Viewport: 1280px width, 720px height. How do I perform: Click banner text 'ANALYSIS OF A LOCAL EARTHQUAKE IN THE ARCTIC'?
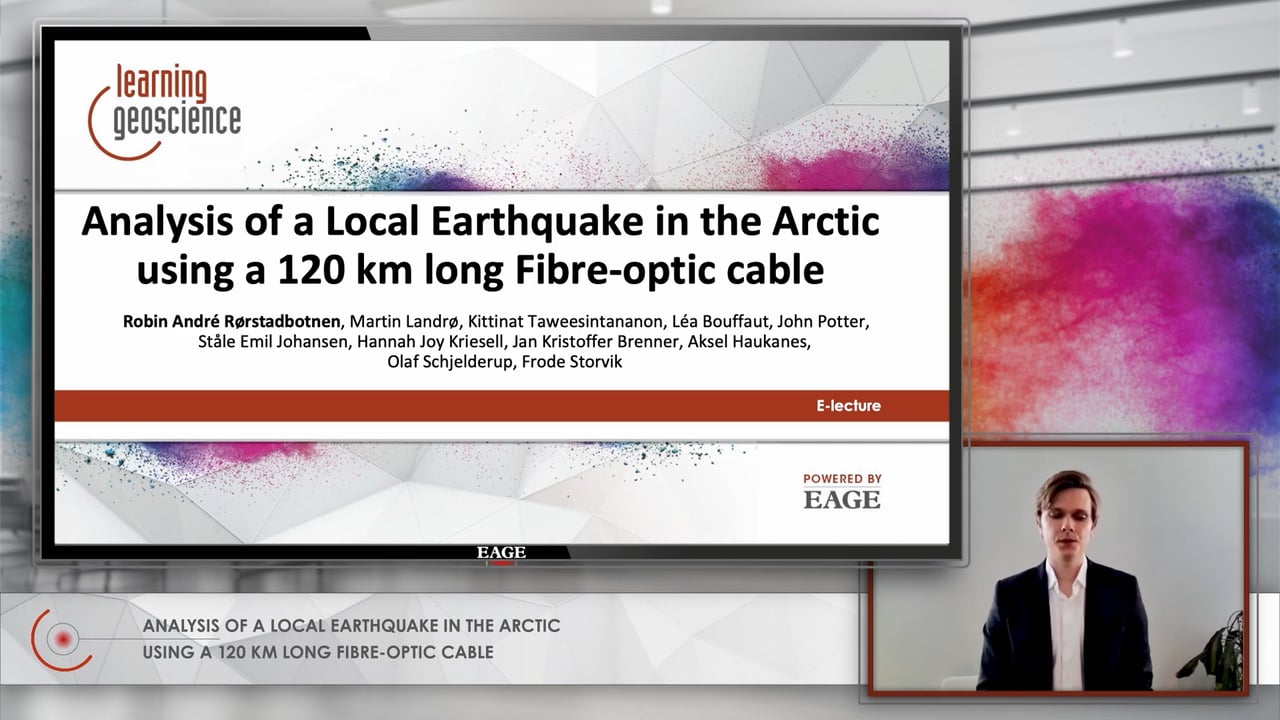tap(351, 626)
